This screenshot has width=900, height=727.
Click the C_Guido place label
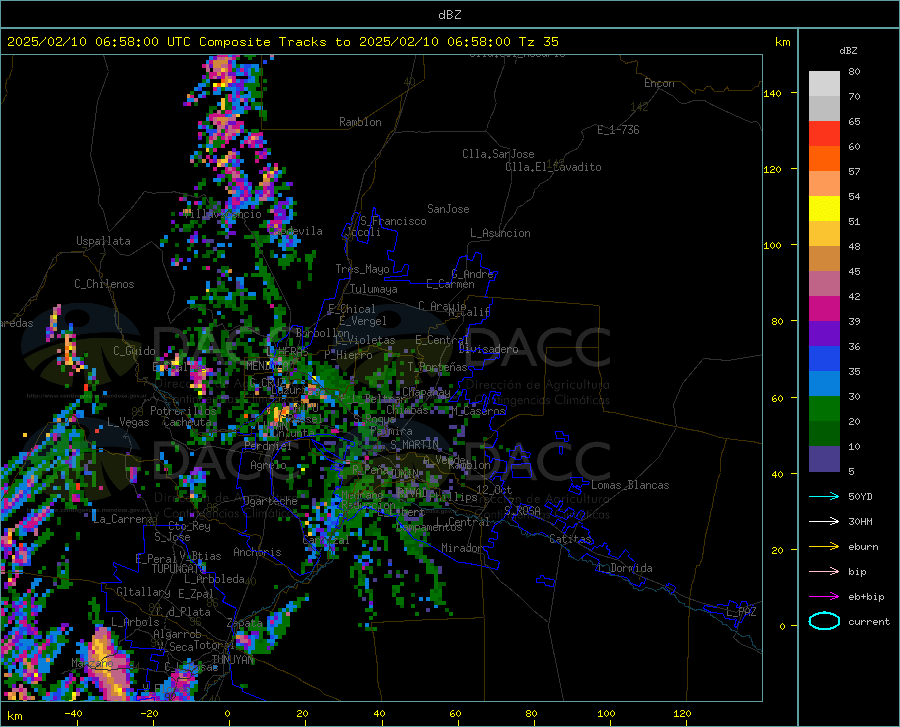(134, 351)
